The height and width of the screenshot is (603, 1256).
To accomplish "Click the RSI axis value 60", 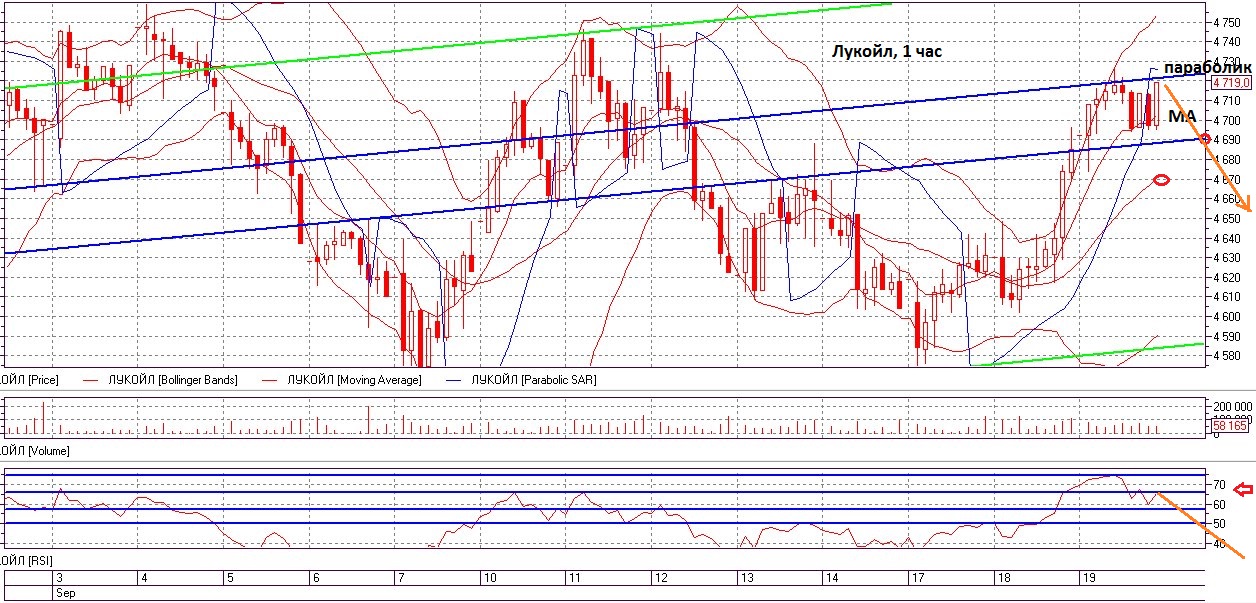I will (x=1218, y=505).
